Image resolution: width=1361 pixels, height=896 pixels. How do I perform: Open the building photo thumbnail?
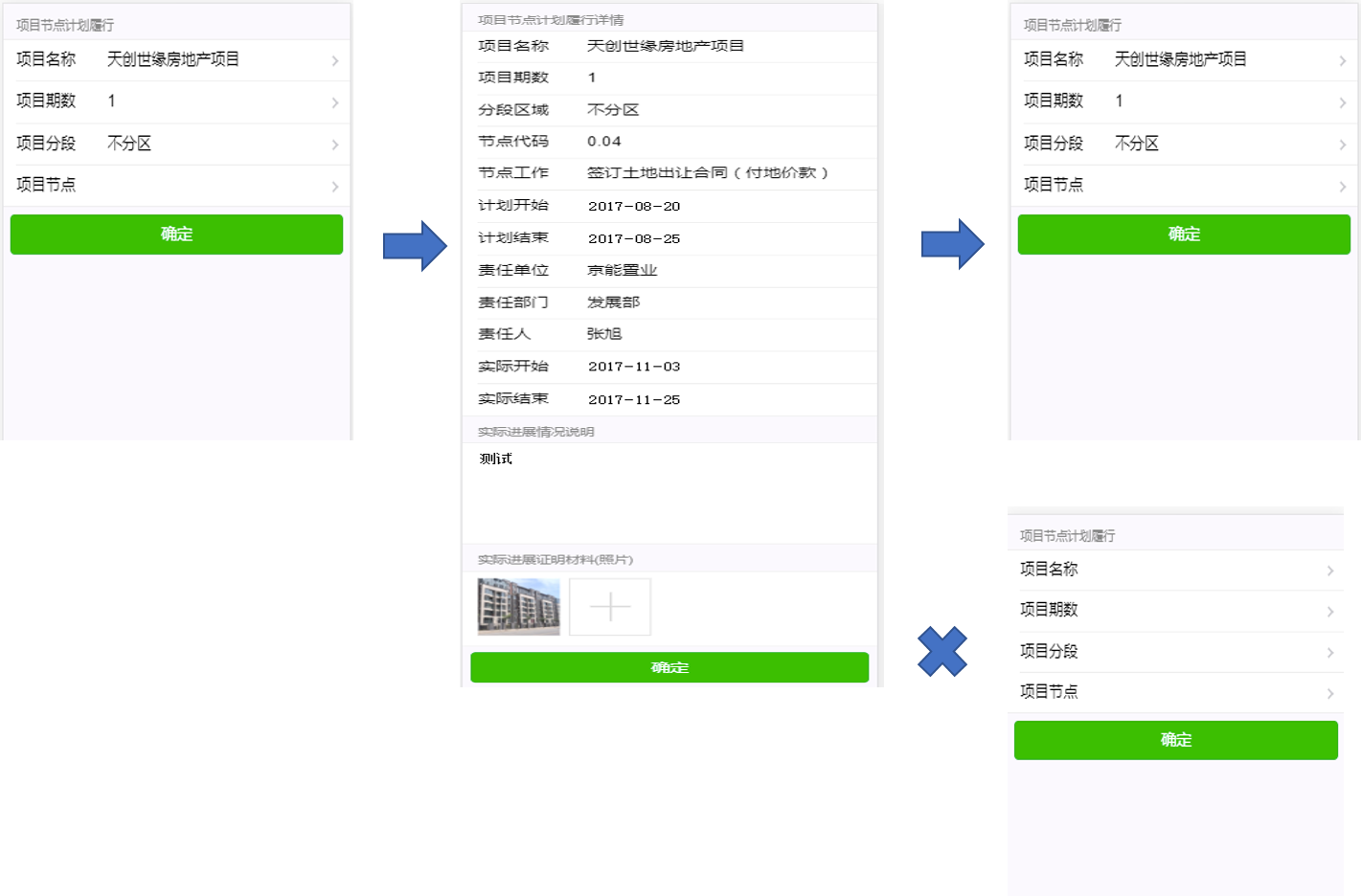click(518, 607)
